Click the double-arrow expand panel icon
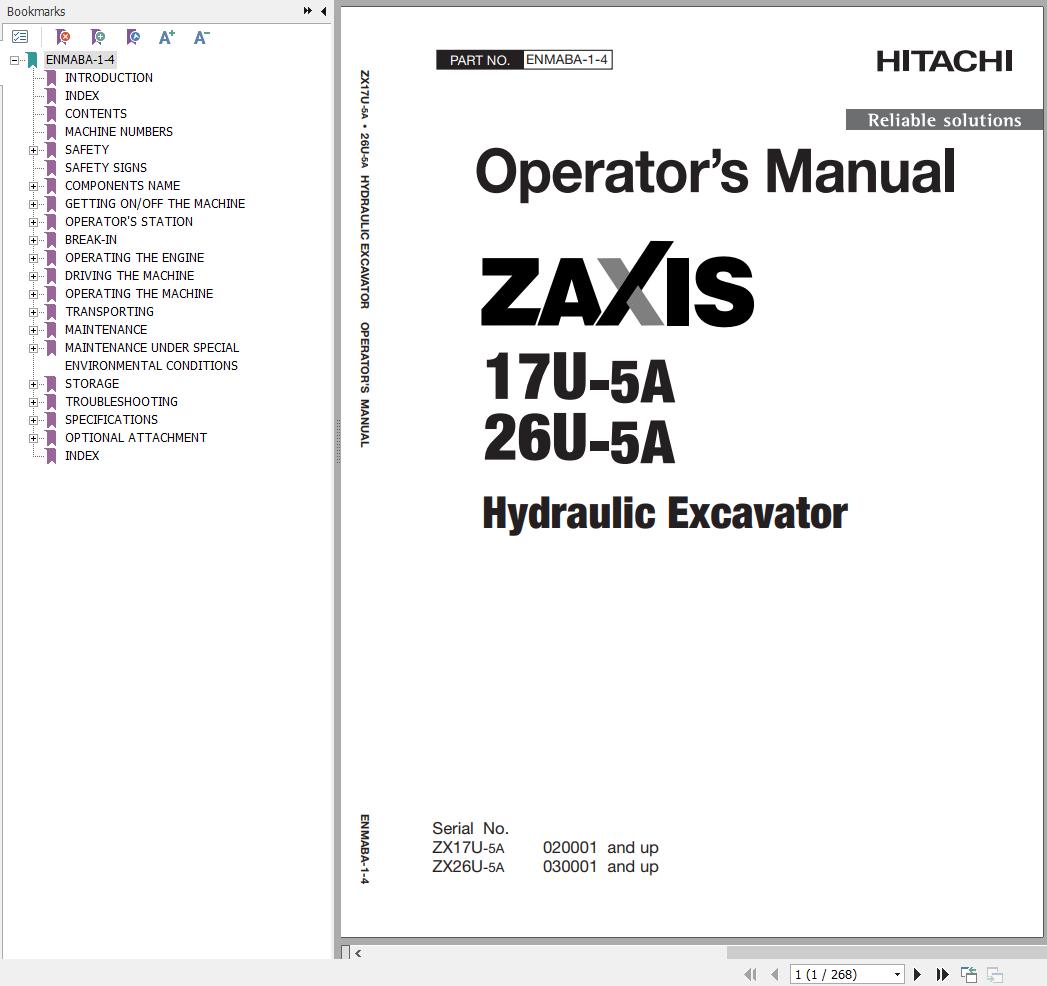The height and width of the screenshot is (986, 1047). tap(307, 11)
